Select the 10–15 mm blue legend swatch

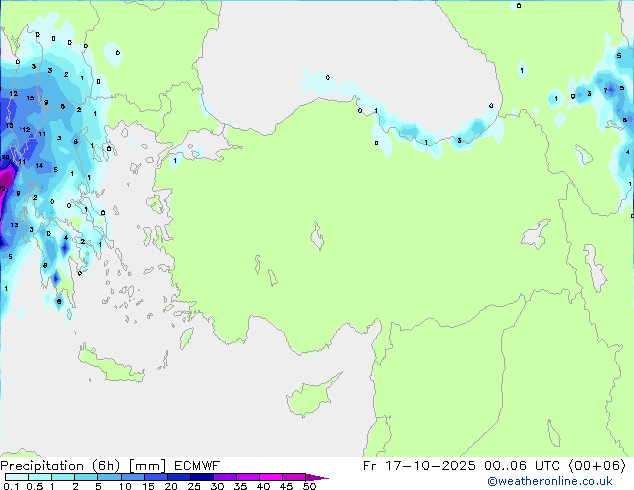pos(132,477)
